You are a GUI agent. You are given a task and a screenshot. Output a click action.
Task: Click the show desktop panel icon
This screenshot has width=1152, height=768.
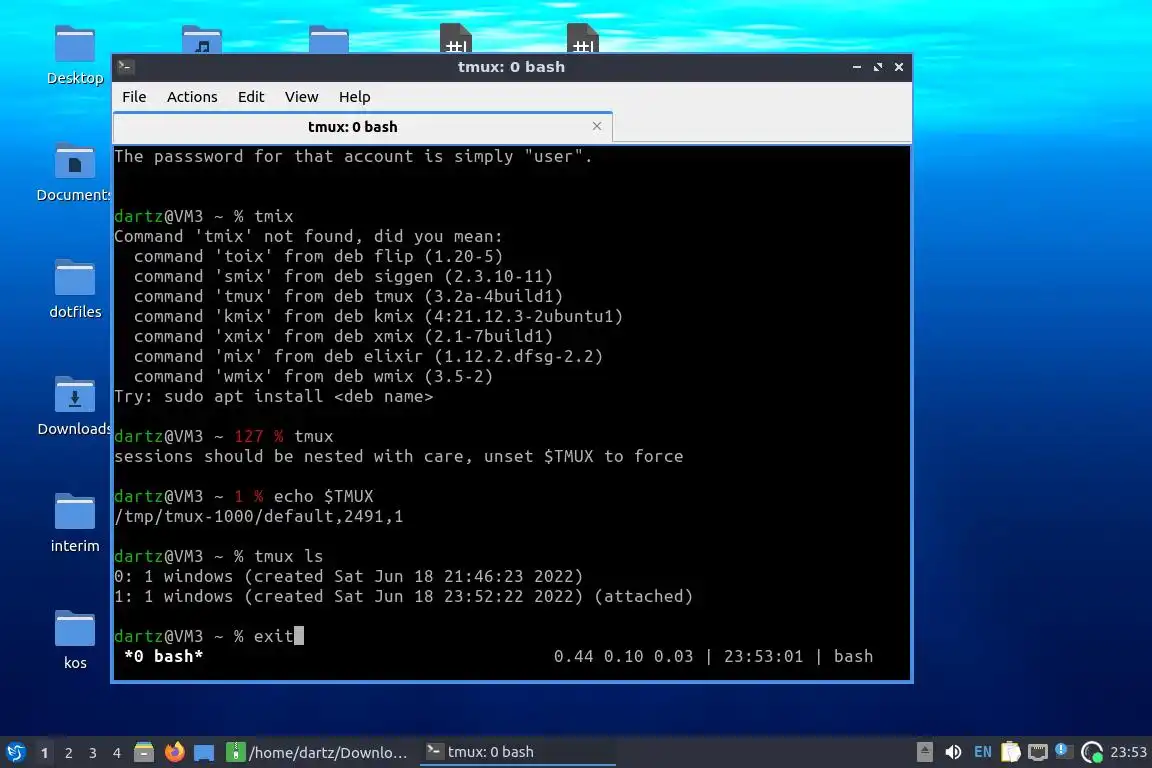204,753
